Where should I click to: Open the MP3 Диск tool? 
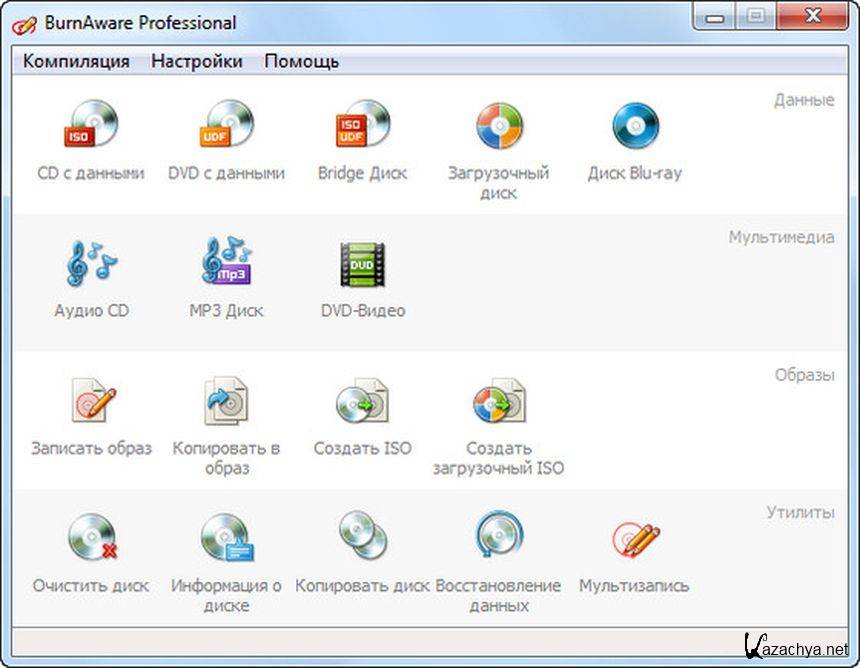click(x=226, y=265)
